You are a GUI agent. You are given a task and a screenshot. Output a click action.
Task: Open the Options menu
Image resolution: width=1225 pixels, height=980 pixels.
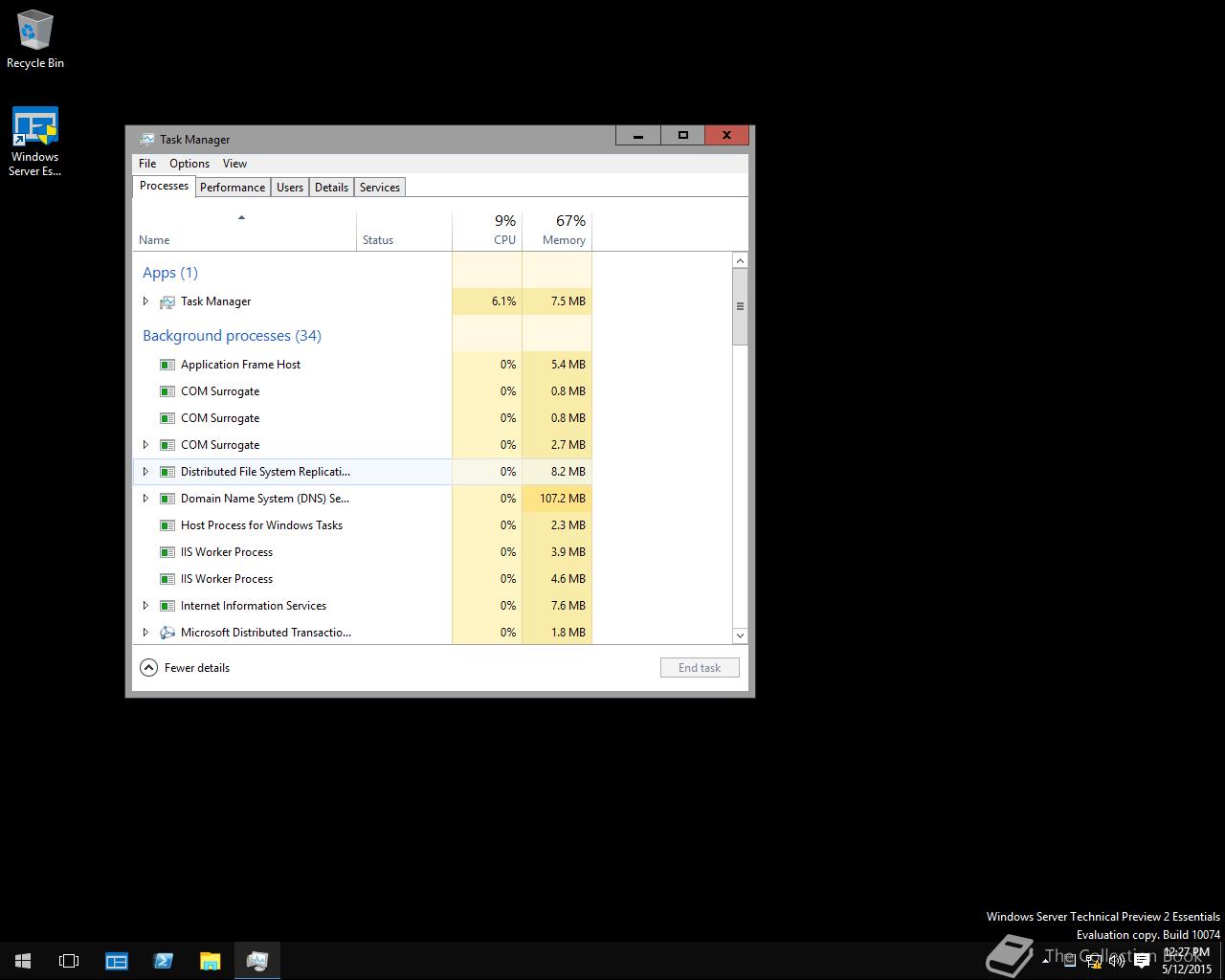(x=189, y=164)
